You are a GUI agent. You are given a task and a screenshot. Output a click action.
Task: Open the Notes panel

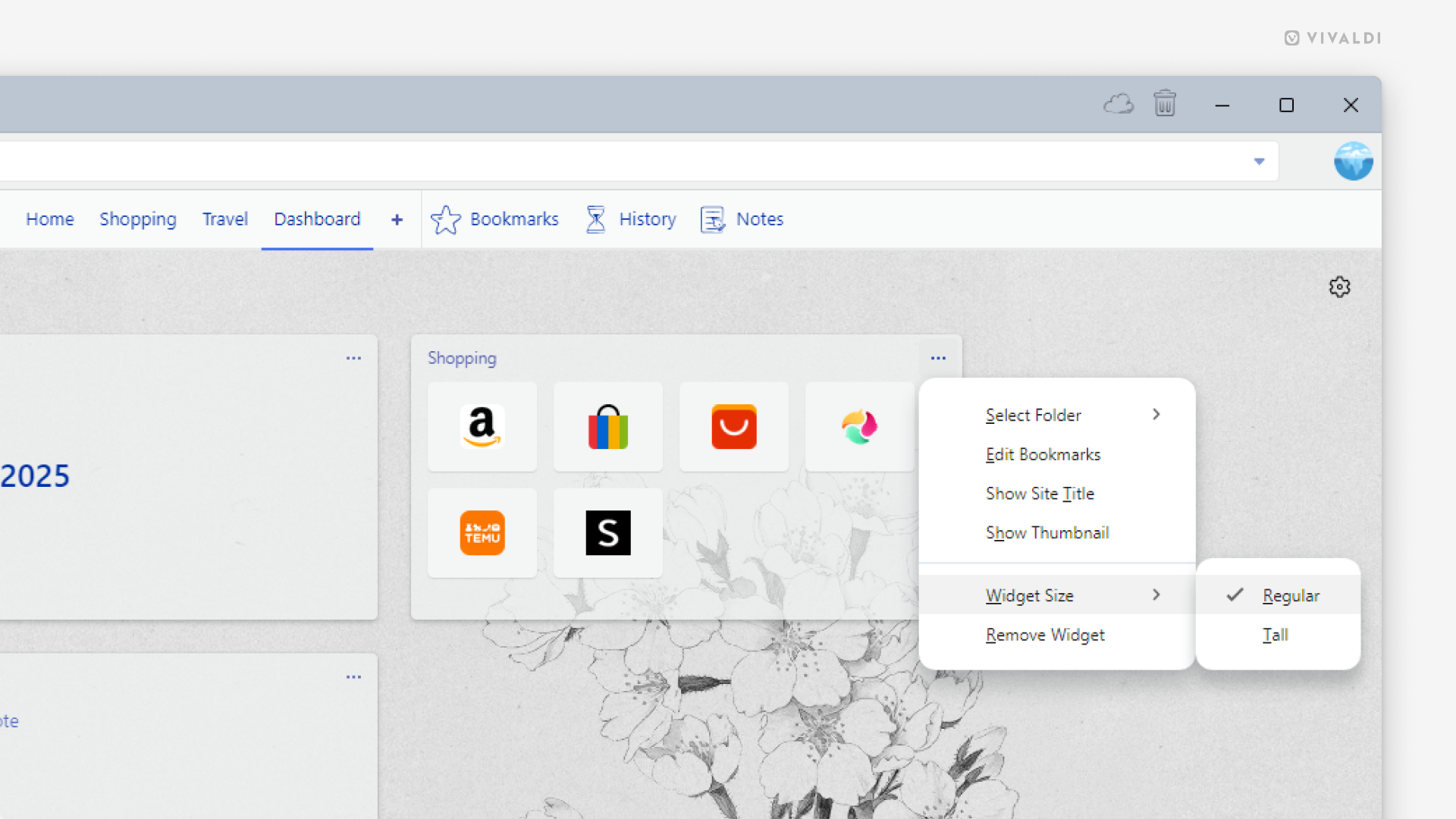pyautogui.click(x=742, y=219)
